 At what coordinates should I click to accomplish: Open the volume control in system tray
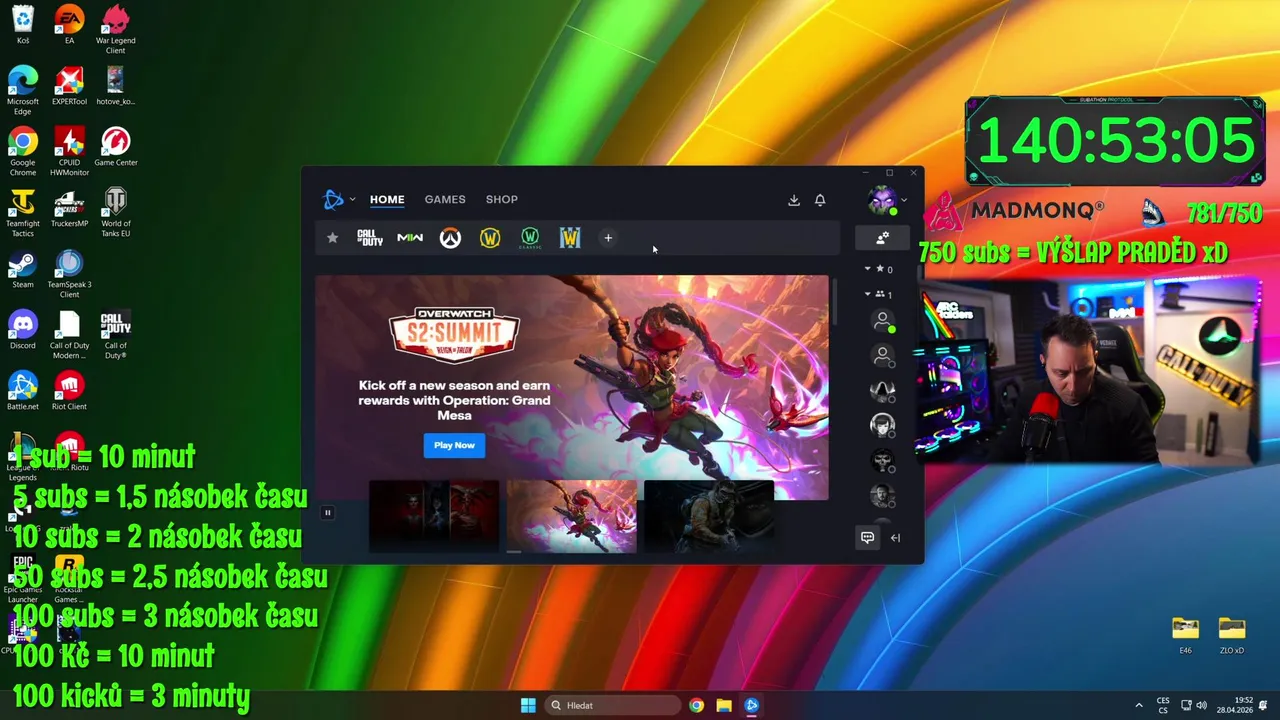[1201, 705]
